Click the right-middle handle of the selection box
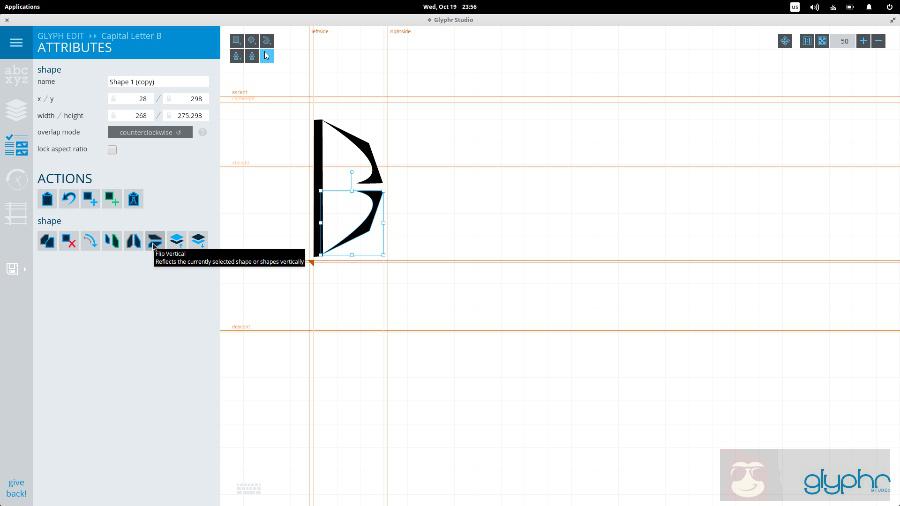This screenshot has height=506, width=900. pyautogui.click(x=383, y=223)
